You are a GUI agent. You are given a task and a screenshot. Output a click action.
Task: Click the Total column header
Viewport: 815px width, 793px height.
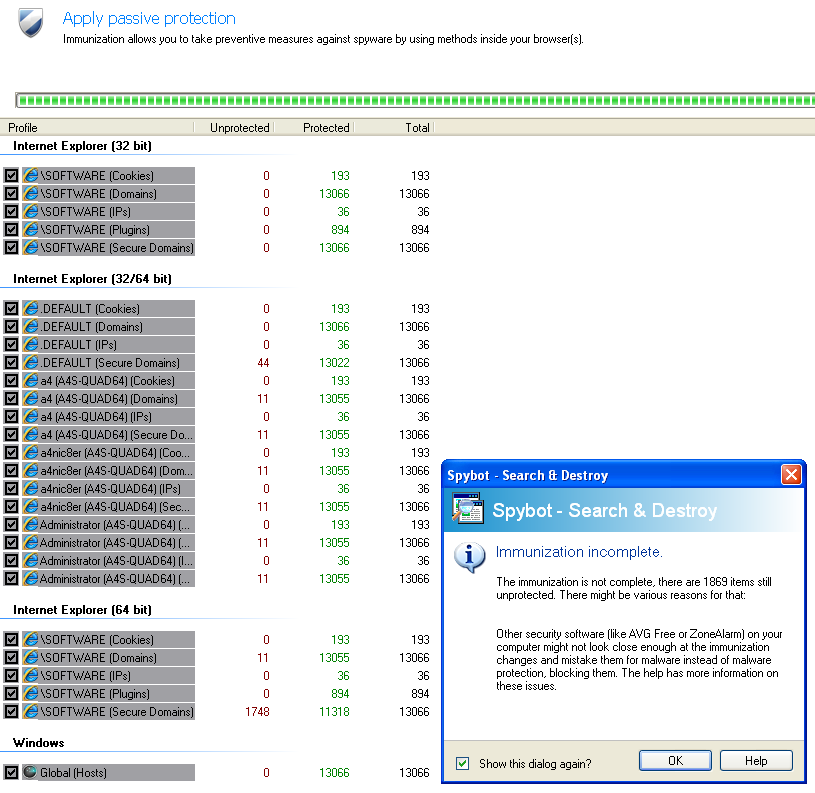point(393,128)
